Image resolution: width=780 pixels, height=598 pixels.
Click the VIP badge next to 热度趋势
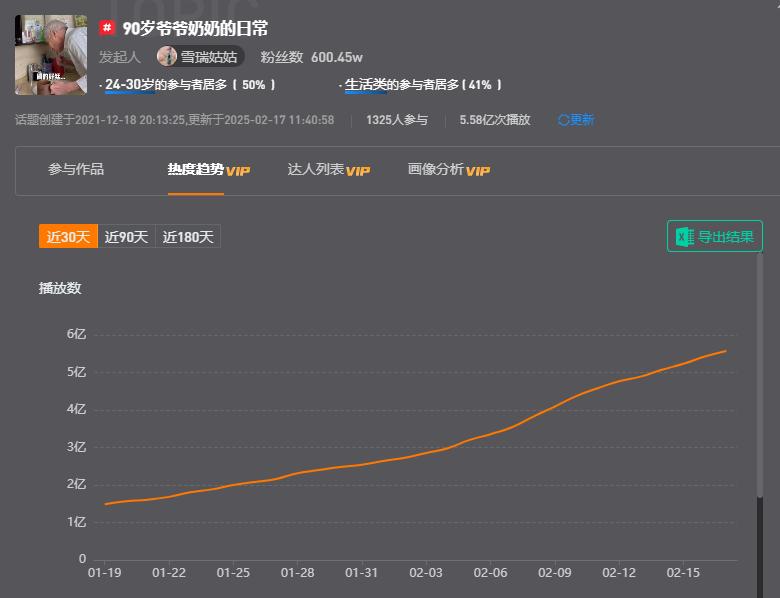click(238, 171)
